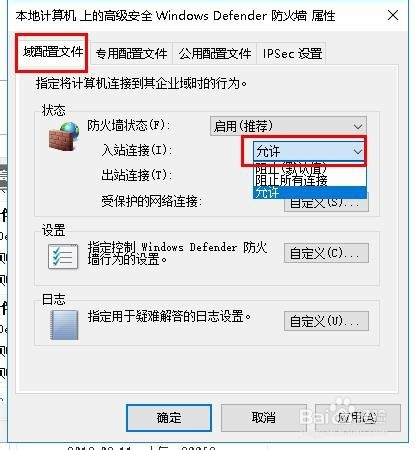
Task: Expand the 入站连接 combo box
Action: click(x=309, y=152)
